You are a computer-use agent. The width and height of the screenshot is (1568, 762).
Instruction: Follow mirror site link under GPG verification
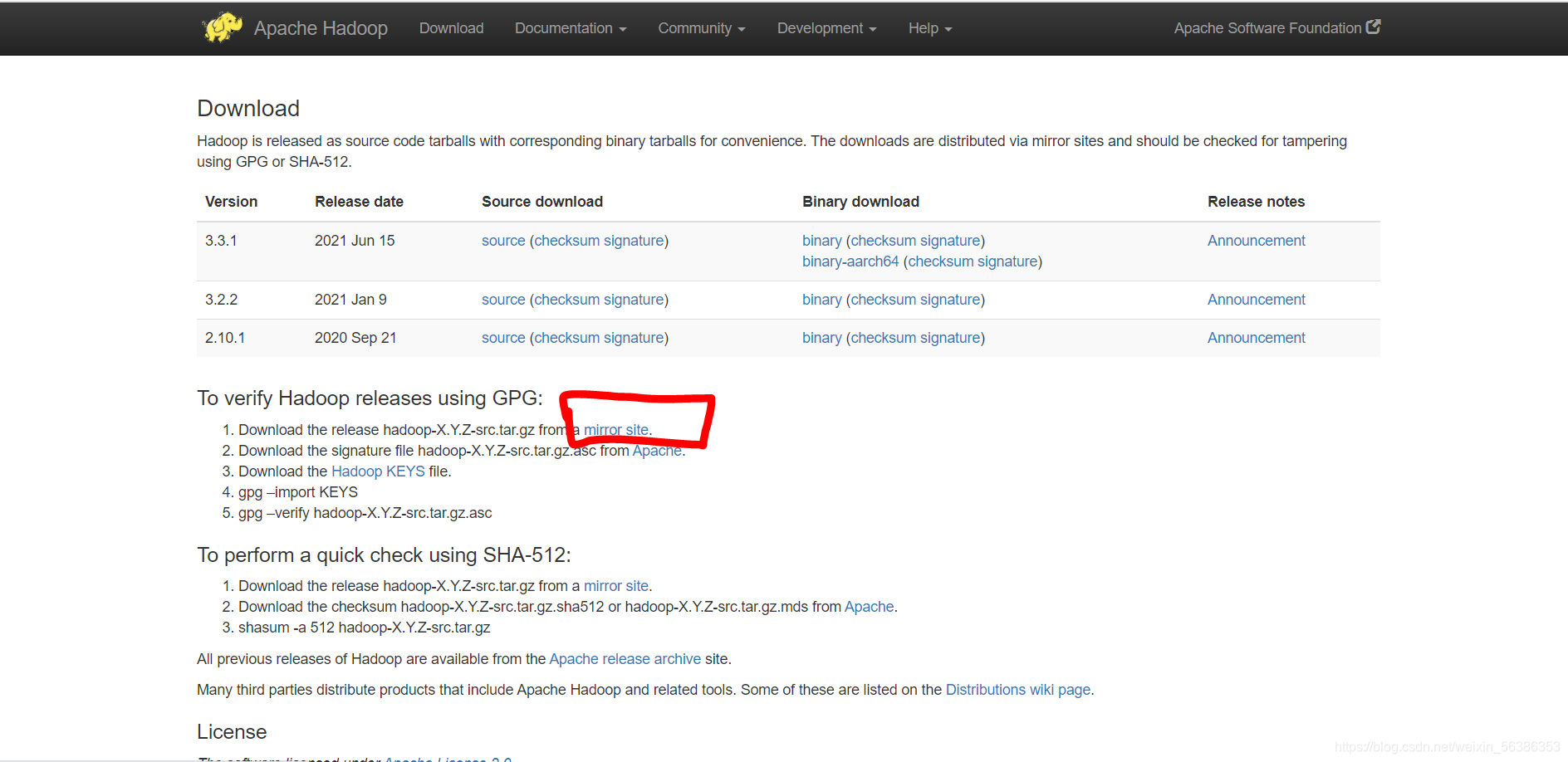(x=616, y=430)
